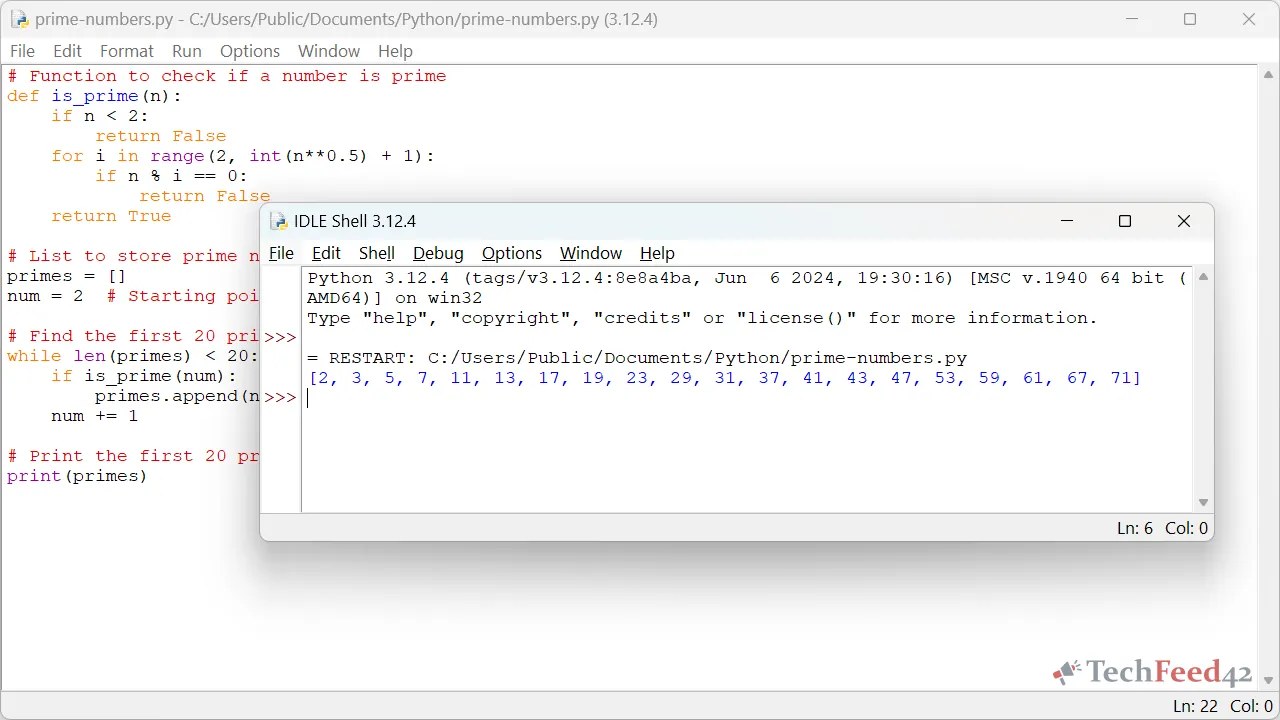
Task: Click the 'return True' line in editor
Action: (x=111, y=216)
